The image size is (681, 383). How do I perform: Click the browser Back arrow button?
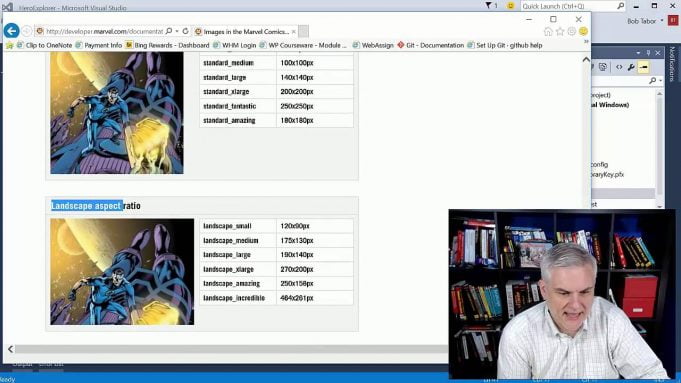12,31
